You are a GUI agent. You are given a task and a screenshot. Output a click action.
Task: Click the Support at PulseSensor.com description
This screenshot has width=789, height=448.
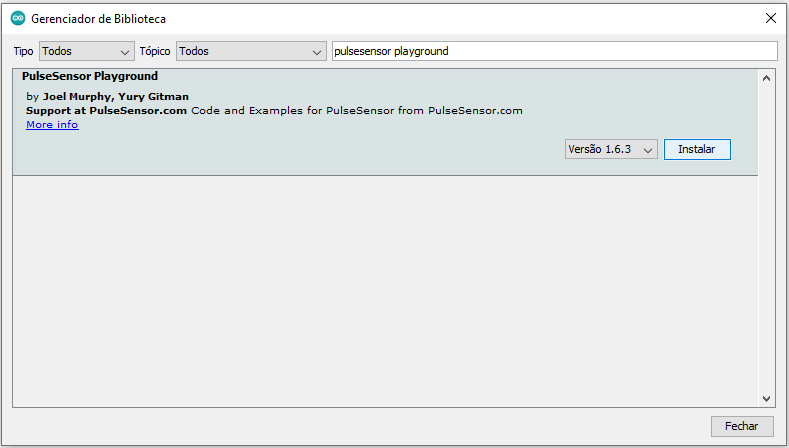274,111
